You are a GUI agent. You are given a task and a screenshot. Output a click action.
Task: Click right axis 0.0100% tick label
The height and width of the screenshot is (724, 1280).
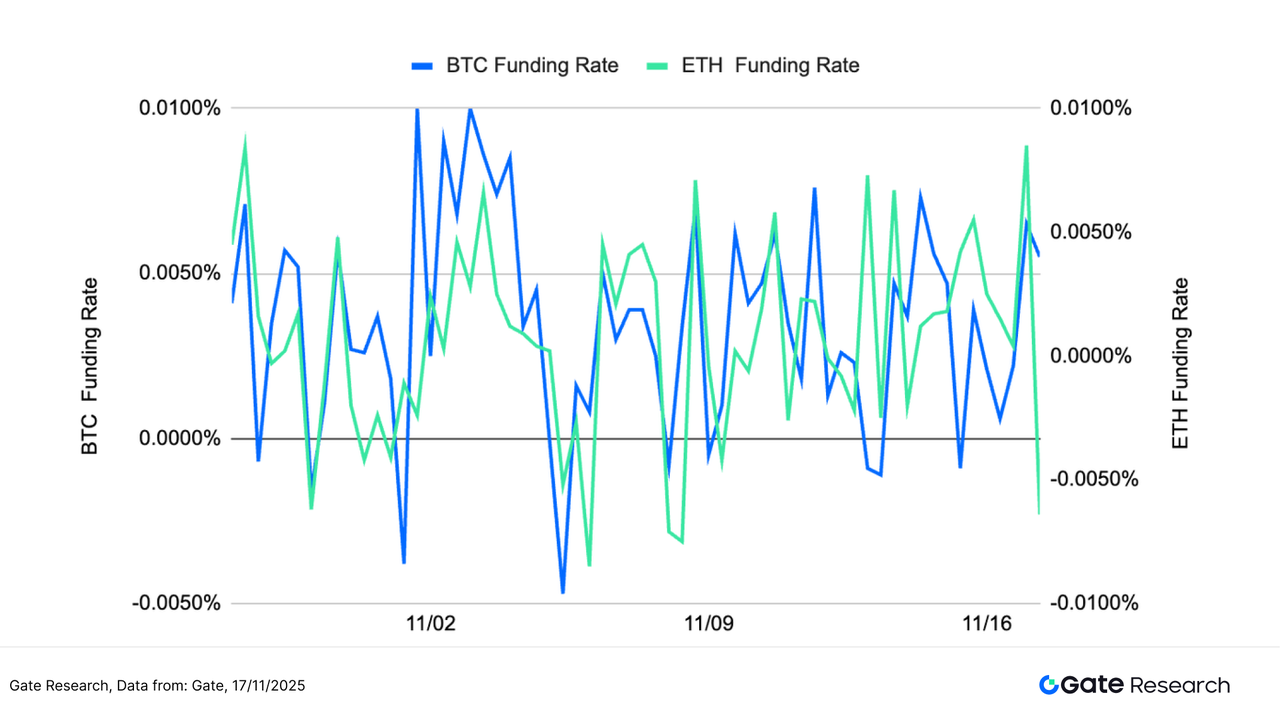pyautogui.click(x=1090, y=108)
